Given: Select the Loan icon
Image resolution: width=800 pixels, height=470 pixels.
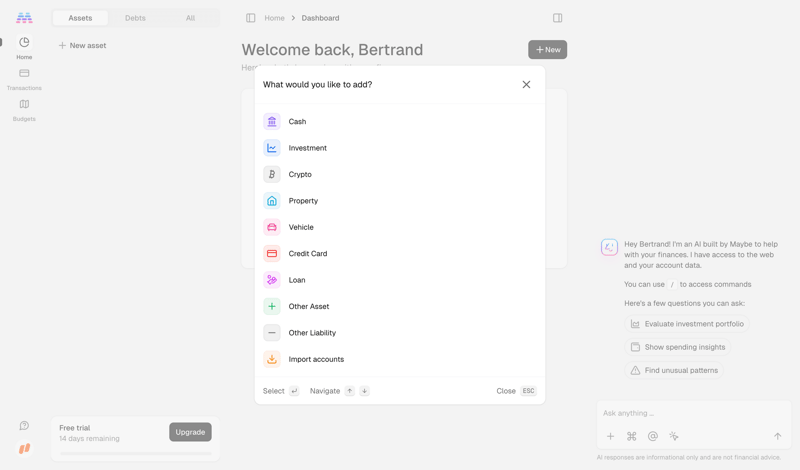Looking at the screenshot, I should (x=272, y=280).
